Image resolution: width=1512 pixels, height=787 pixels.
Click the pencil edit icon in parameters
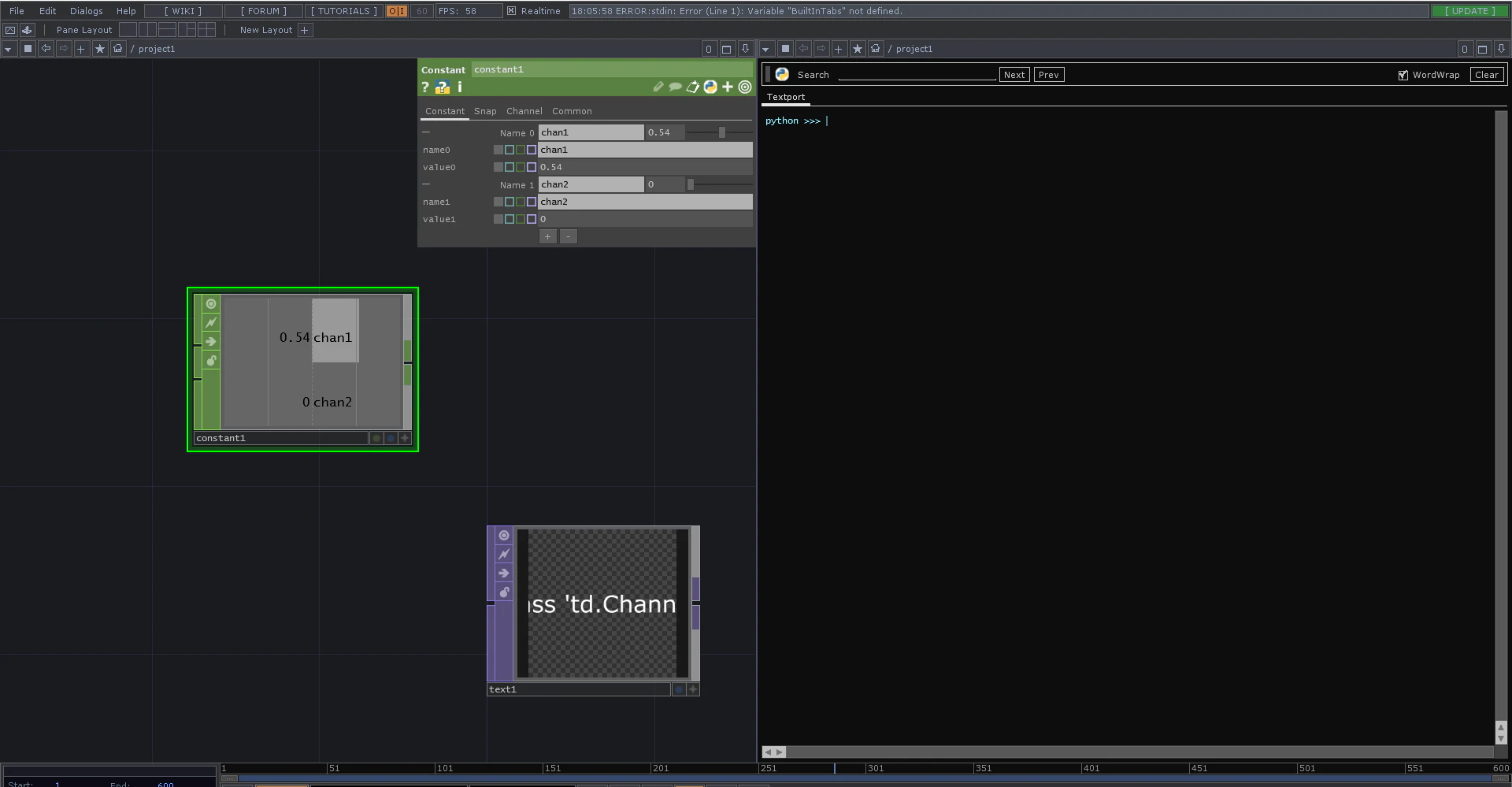coord(658,87)
